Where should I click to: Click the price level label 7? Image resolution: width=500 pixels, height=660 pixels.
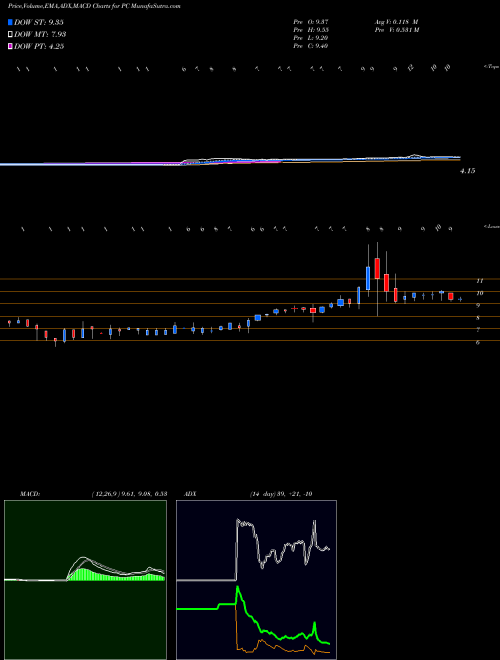coord(478,330)
